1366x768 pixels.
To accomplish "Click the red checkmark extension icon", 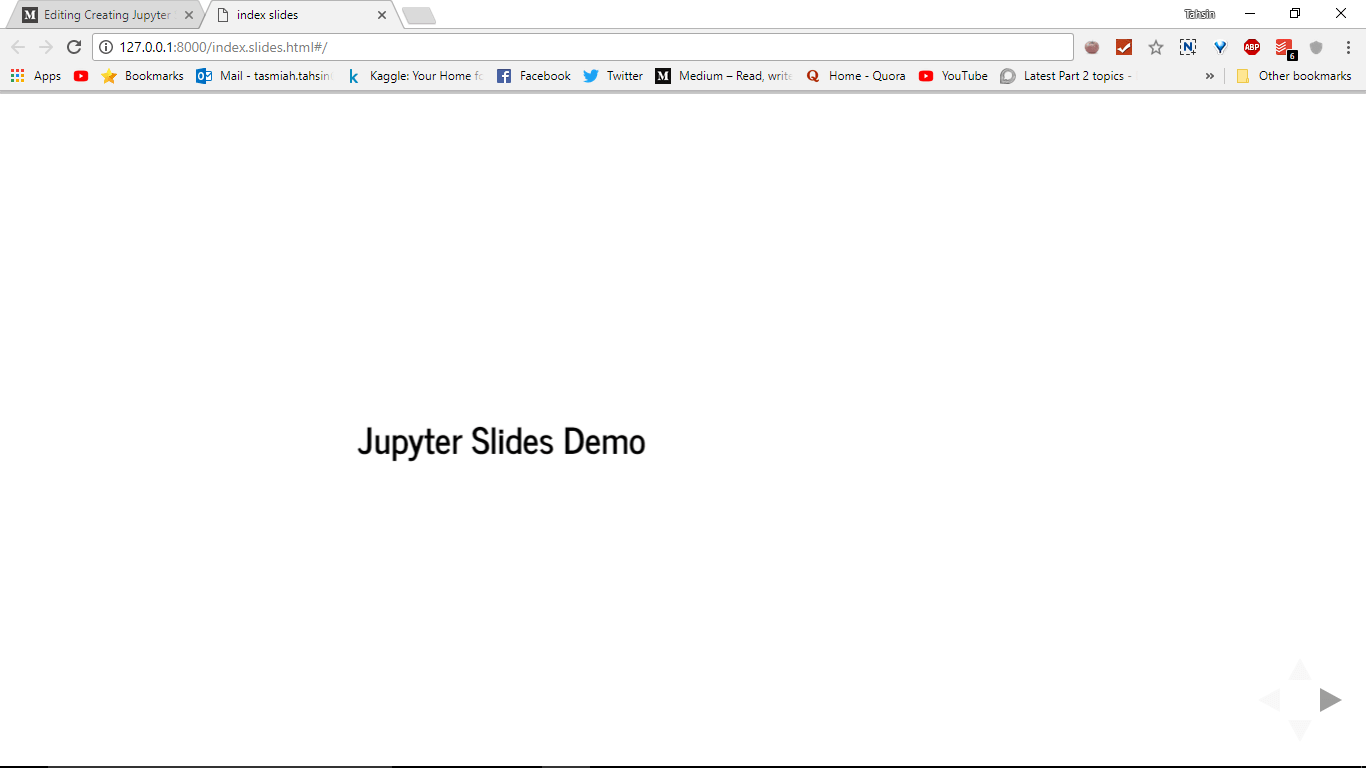I will (x=1124, y=47).
